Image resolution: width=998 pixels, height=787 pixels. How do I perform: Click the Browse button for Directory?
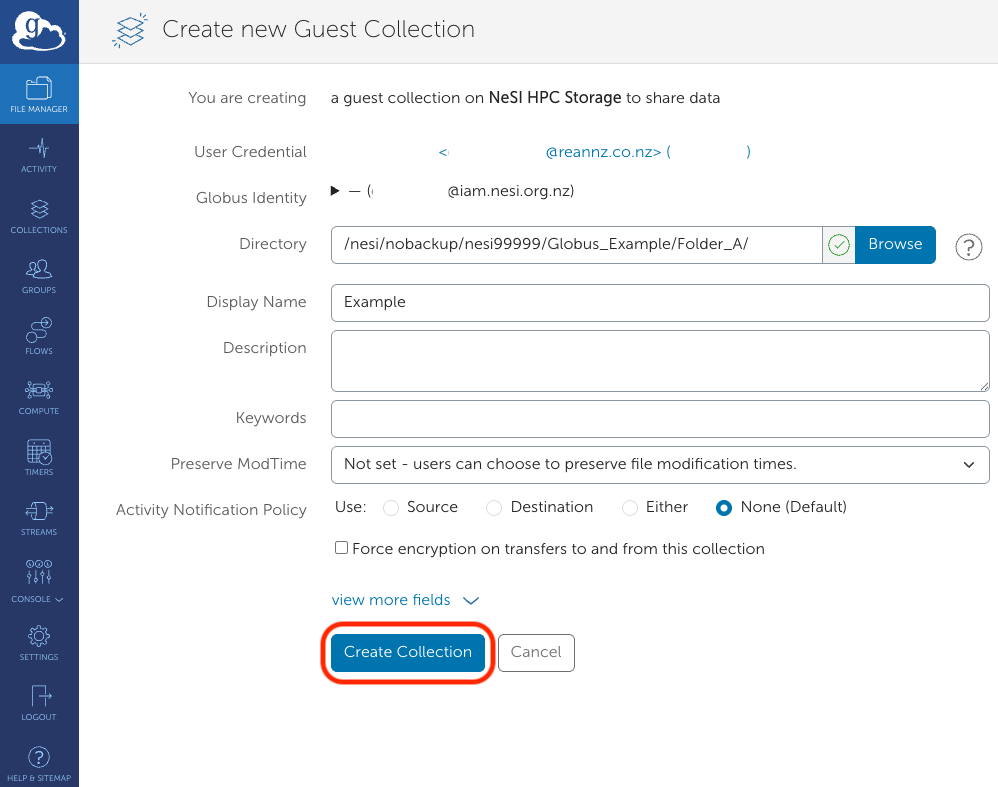click(x=894, y=244)
